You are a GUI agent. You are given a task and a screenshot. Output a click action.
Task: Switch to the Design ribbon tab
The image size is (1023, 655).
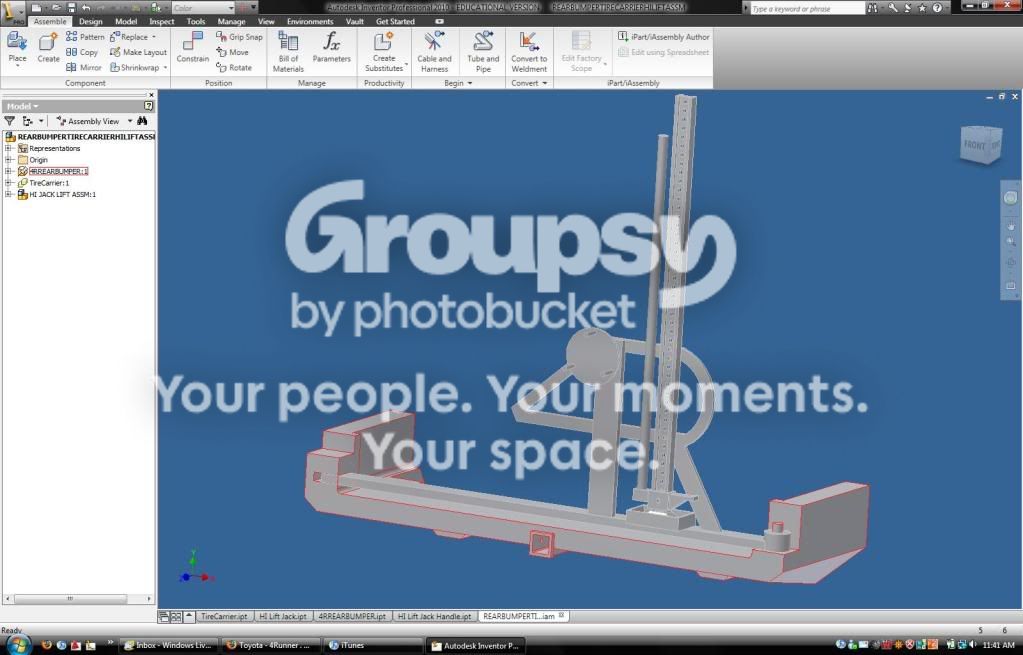pos(91,22)
